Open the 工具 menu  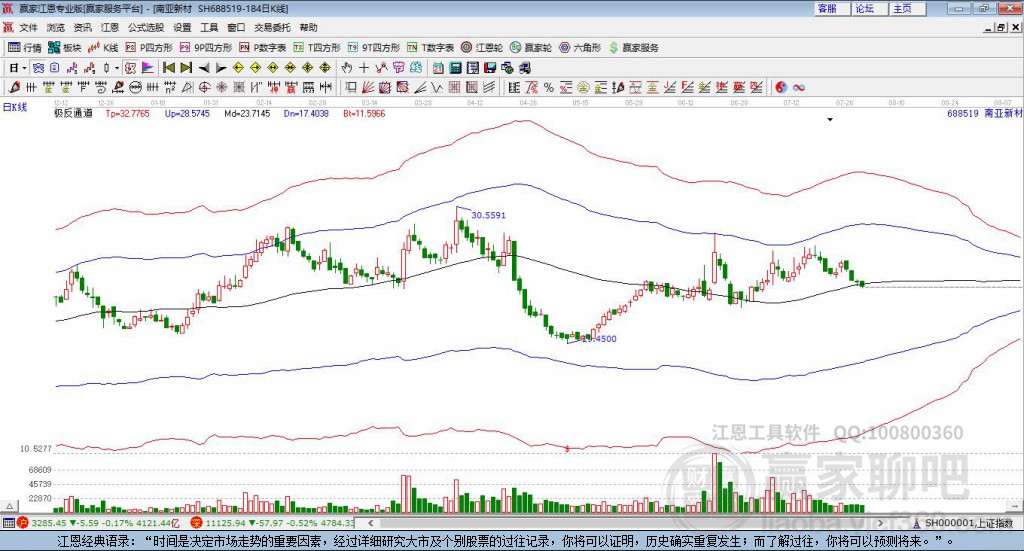pyautogui.click(x=209, y=27)
